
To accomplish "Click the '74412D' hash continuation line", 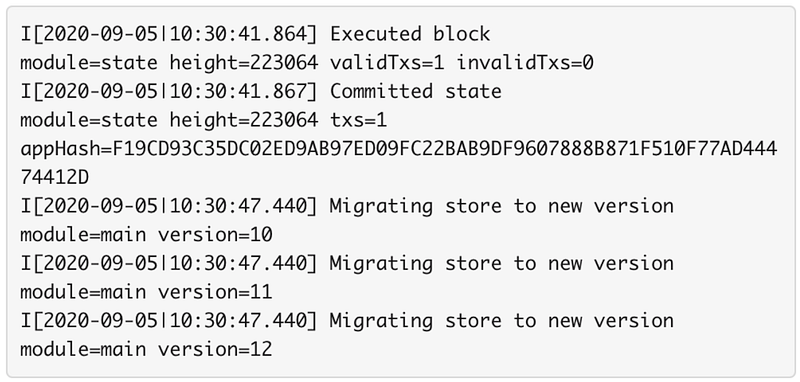I will coord(54,177).
